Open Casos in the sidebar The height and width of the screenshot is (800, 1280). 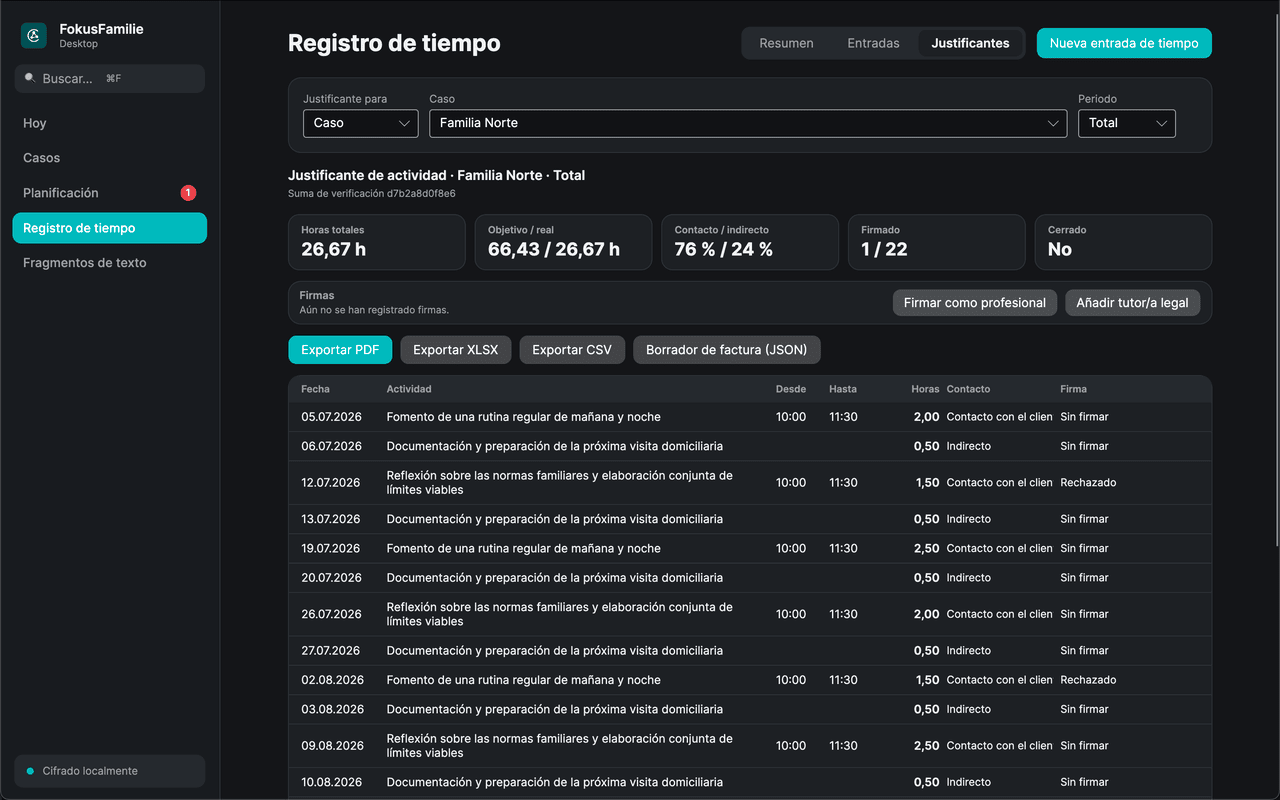pos(110,158)
